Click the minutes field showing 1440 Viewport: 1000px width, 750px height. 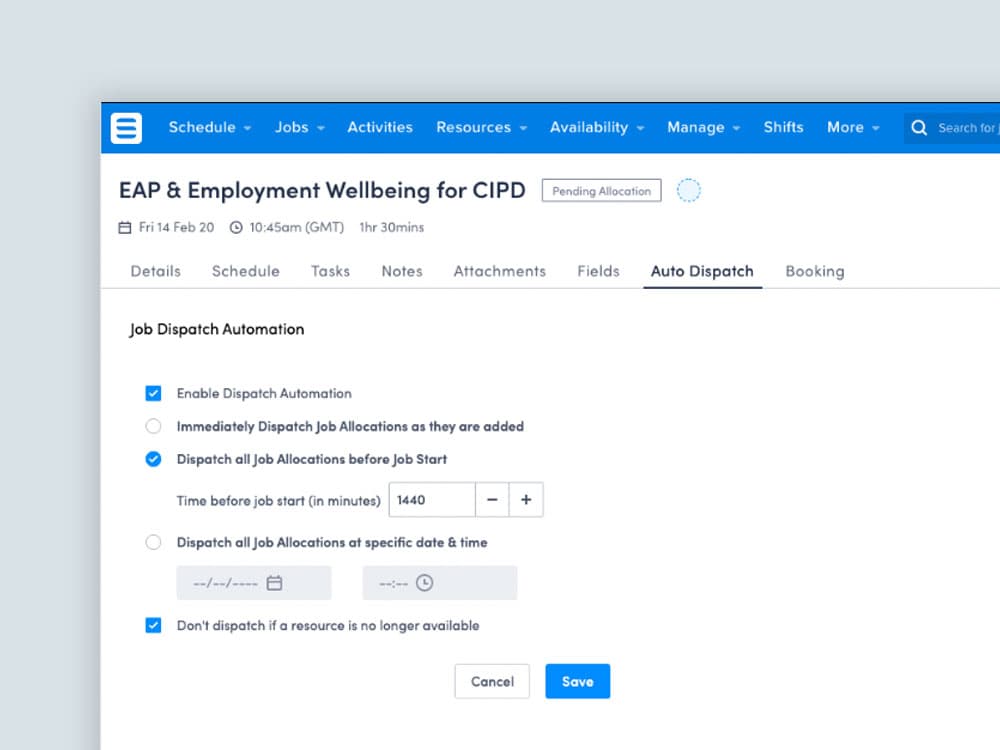(432, 500)
